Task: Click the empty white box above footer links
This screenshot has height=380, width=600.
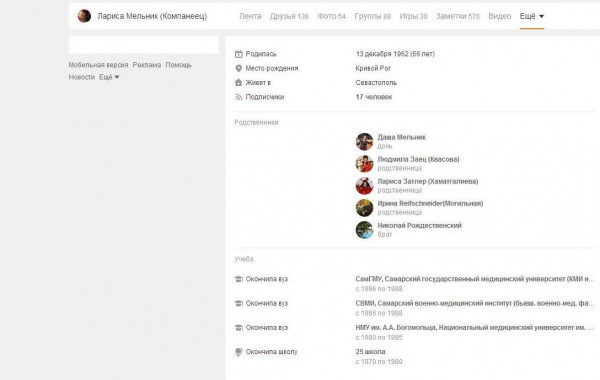Action: click(144, 45)
